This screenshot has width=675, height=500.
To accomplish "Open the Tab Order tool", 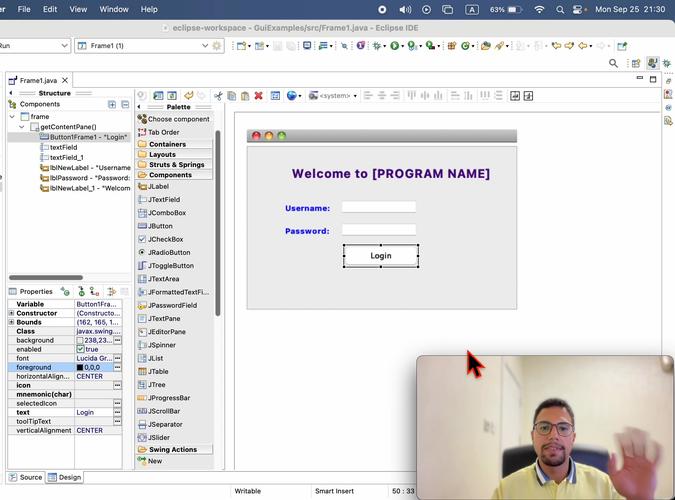I will pos(163,132).
